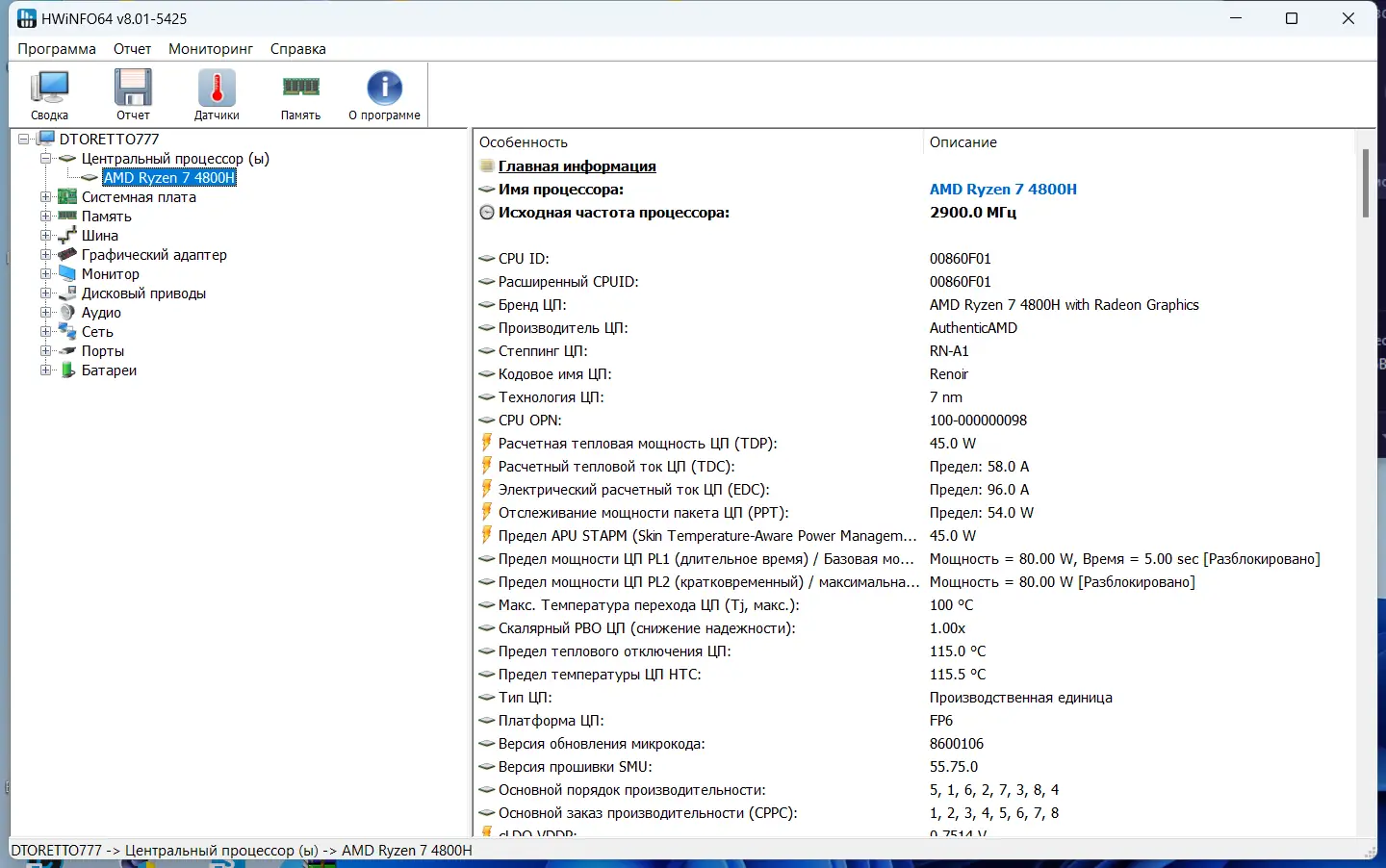Click the Шина bus icon in tree

[x=67, y=235]
